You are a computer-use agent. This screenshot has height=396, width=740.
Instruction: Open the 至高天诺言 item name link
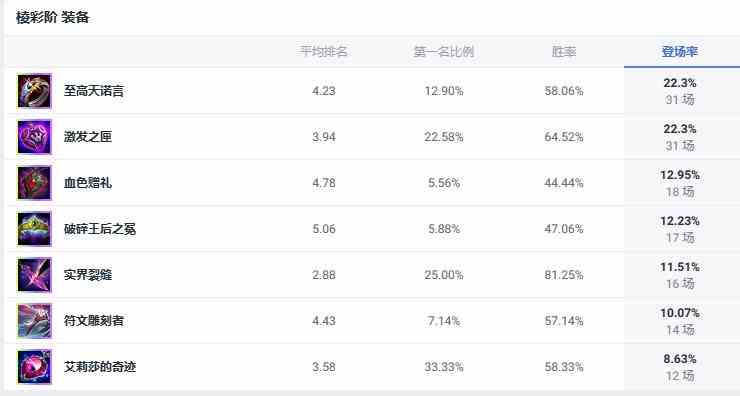[94, 91]
